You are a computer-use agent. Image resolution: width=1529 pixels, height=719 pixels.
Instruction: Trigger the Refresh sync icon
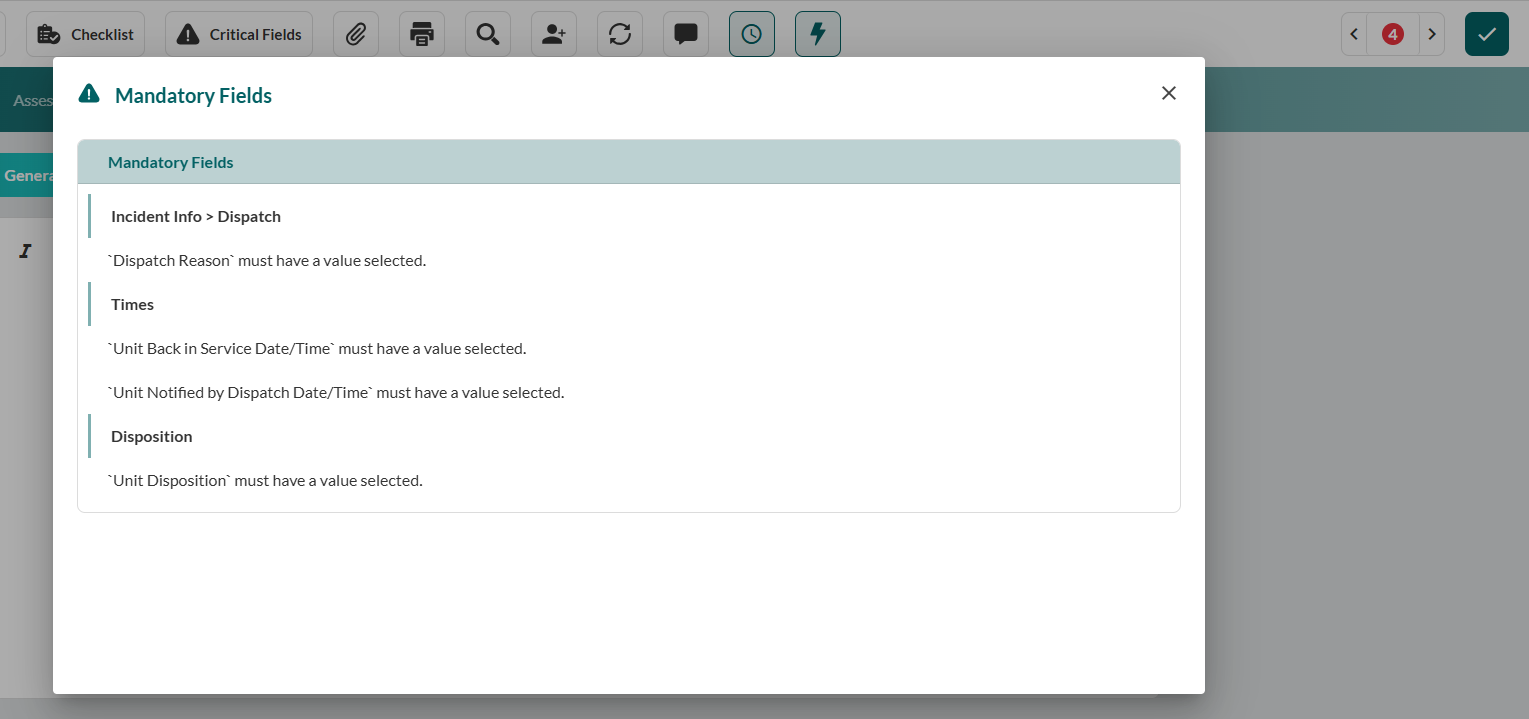[619, 33]
